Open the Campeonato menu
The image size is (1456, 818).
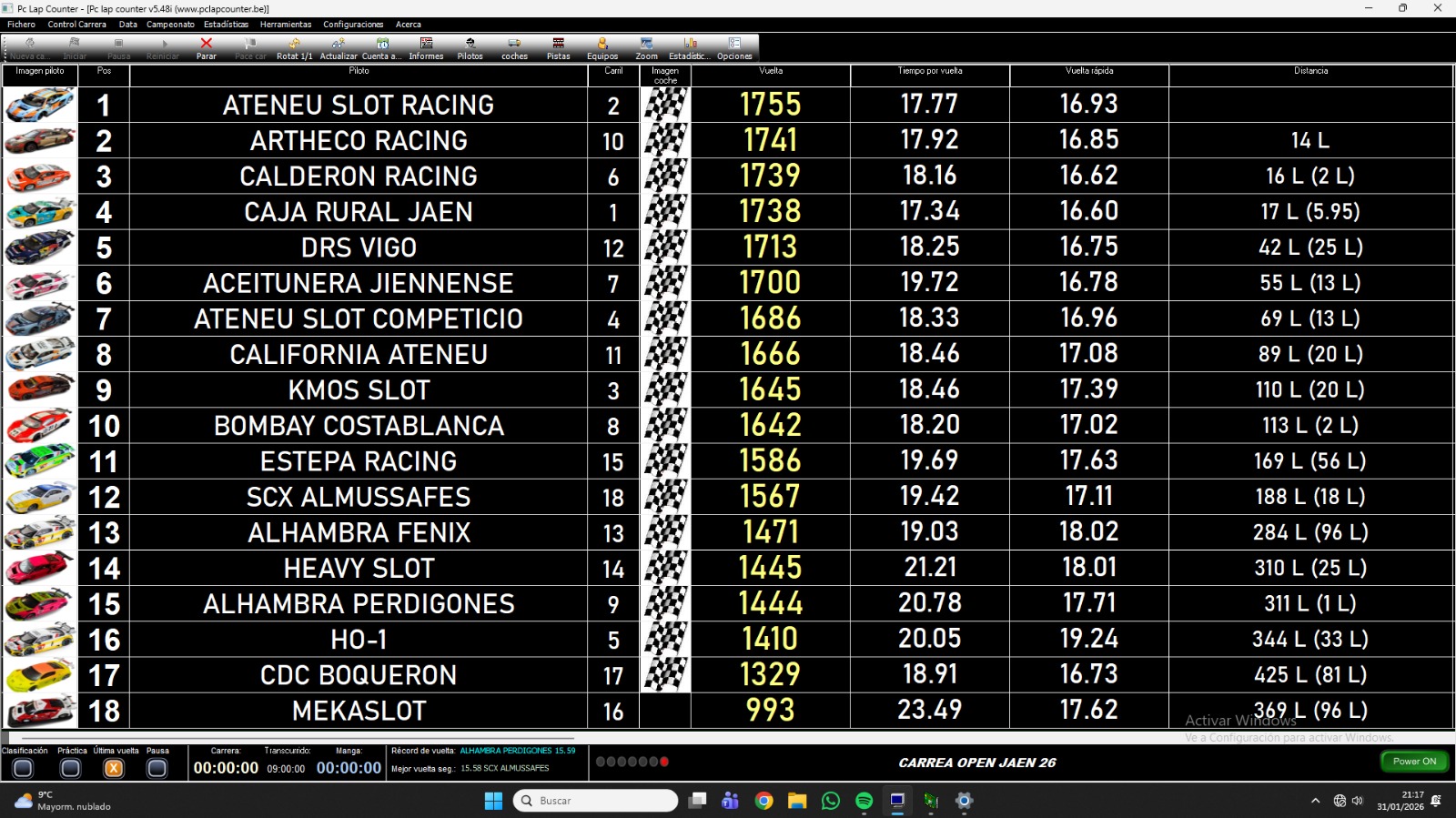coord(170,25)
